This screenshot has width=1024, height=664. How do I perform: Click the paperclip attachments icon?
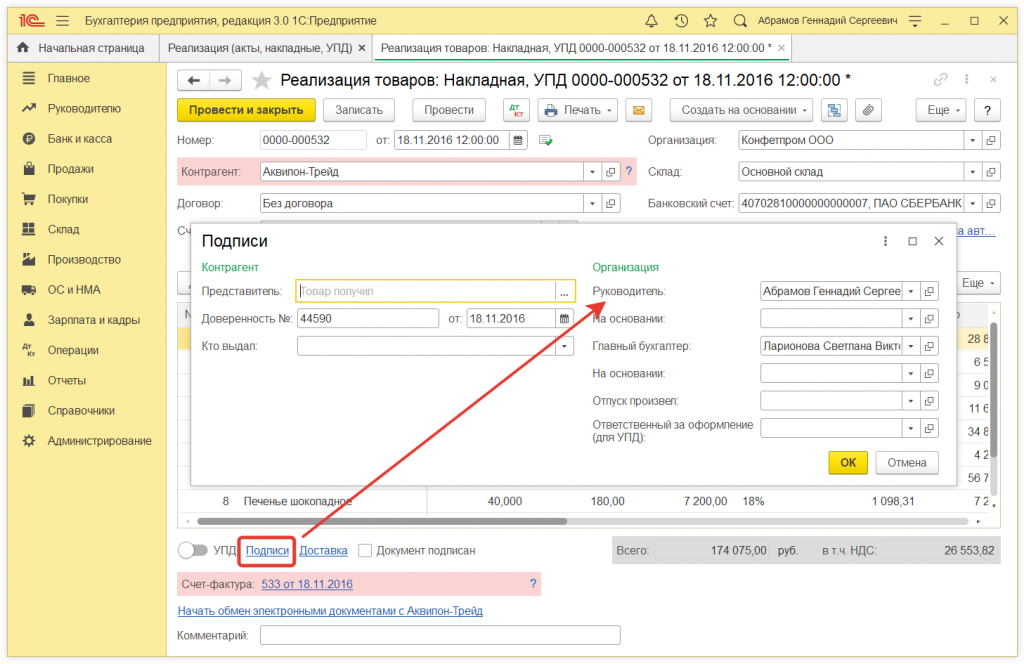pos(867,110)
